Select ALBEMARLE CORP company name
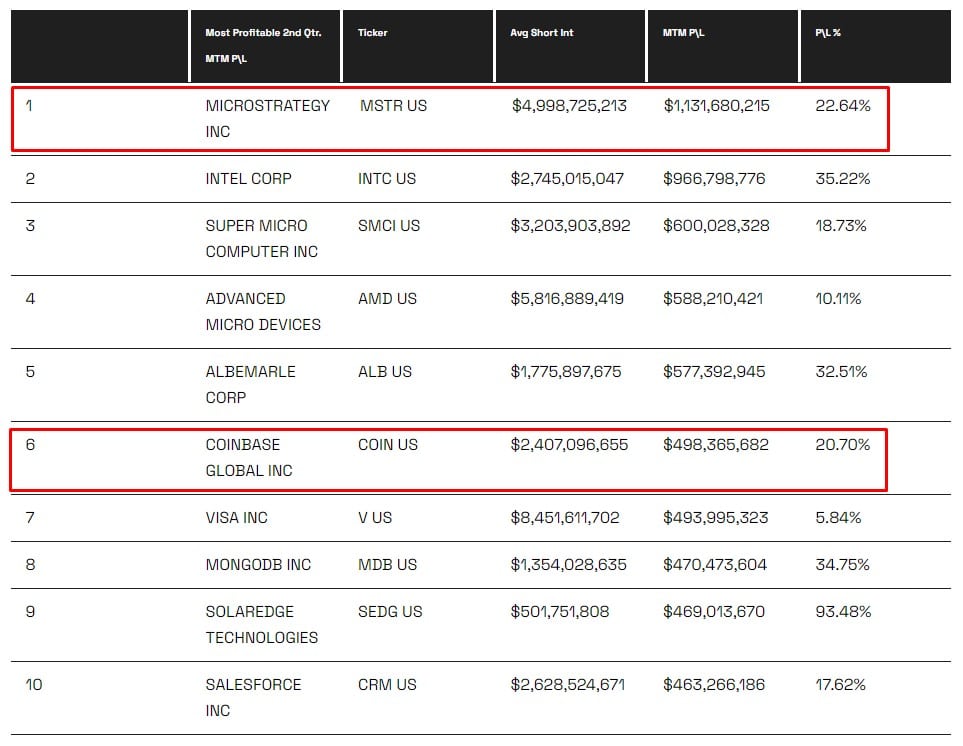The image size is (963, 746). (251, 384)
